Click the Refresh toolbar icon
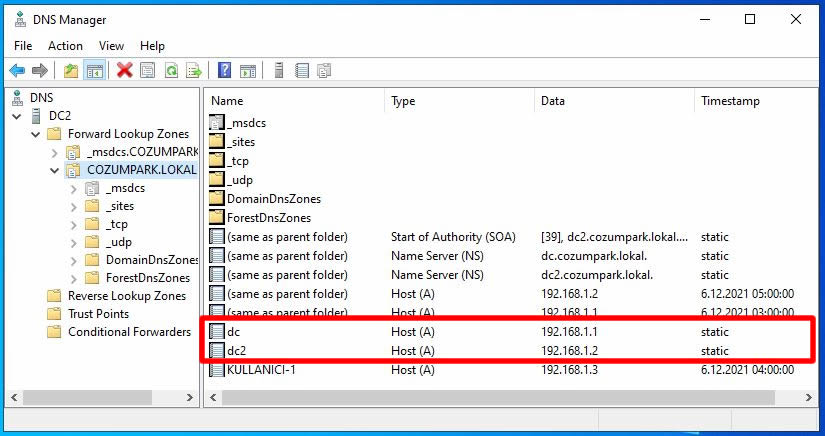The width and height of the screenshot is (825, 436). tap(171, 70)
